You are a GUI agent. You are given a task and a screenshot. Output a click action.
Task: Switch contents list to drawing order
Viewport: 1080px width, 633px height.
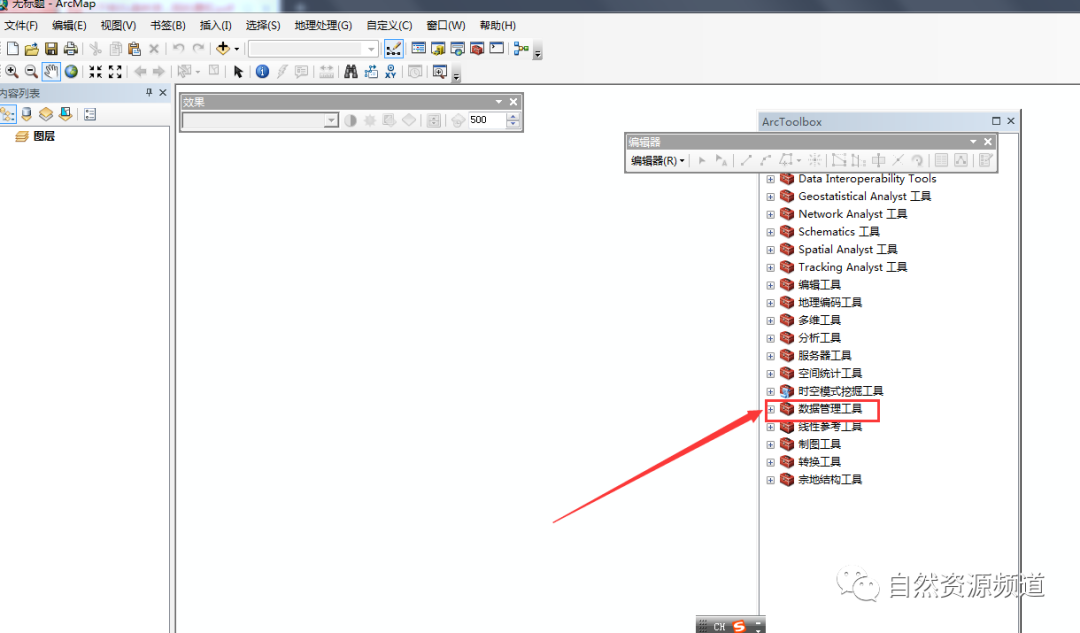pyautogui.click(x=8, y=114)
